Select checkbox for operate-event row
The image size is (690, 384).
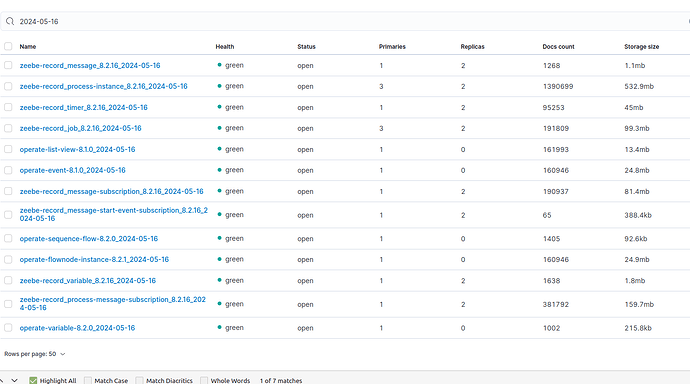pos(8,170)
